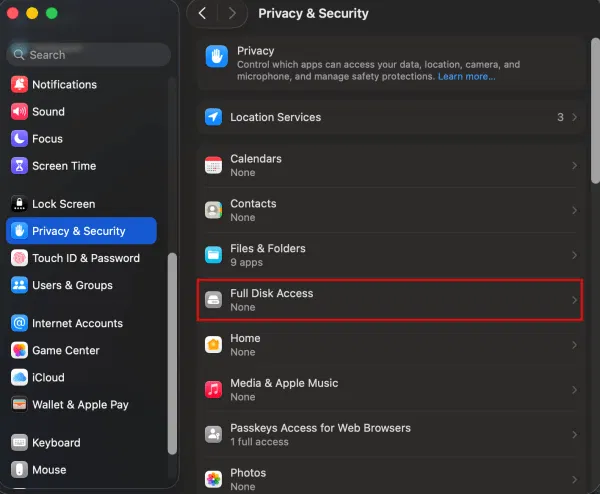The height and width of the screenshot is (494, 600).
Task: Expand Full Disk Access chevron
Action: coord(574,300)
